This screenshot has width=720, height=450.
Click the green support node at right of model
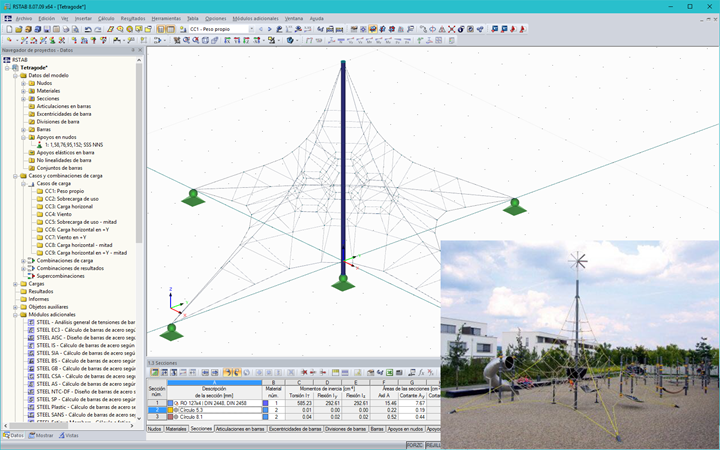[514, 207]
